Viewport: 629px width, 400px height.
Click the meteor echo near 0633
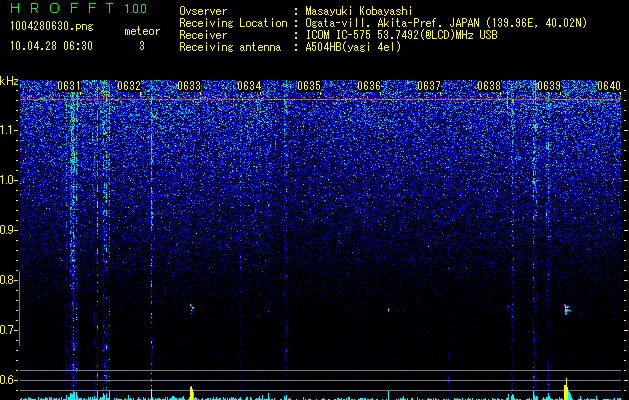(192, 309)
